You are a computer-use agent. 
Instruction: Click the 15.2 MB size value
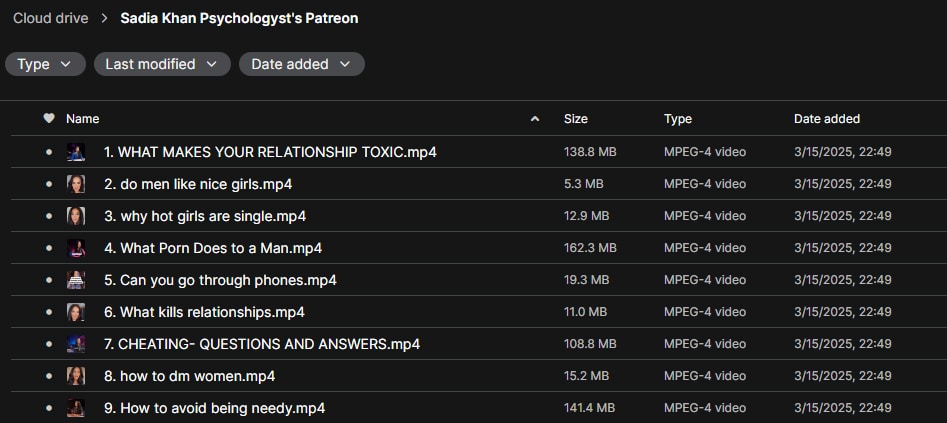pos(586,376)
